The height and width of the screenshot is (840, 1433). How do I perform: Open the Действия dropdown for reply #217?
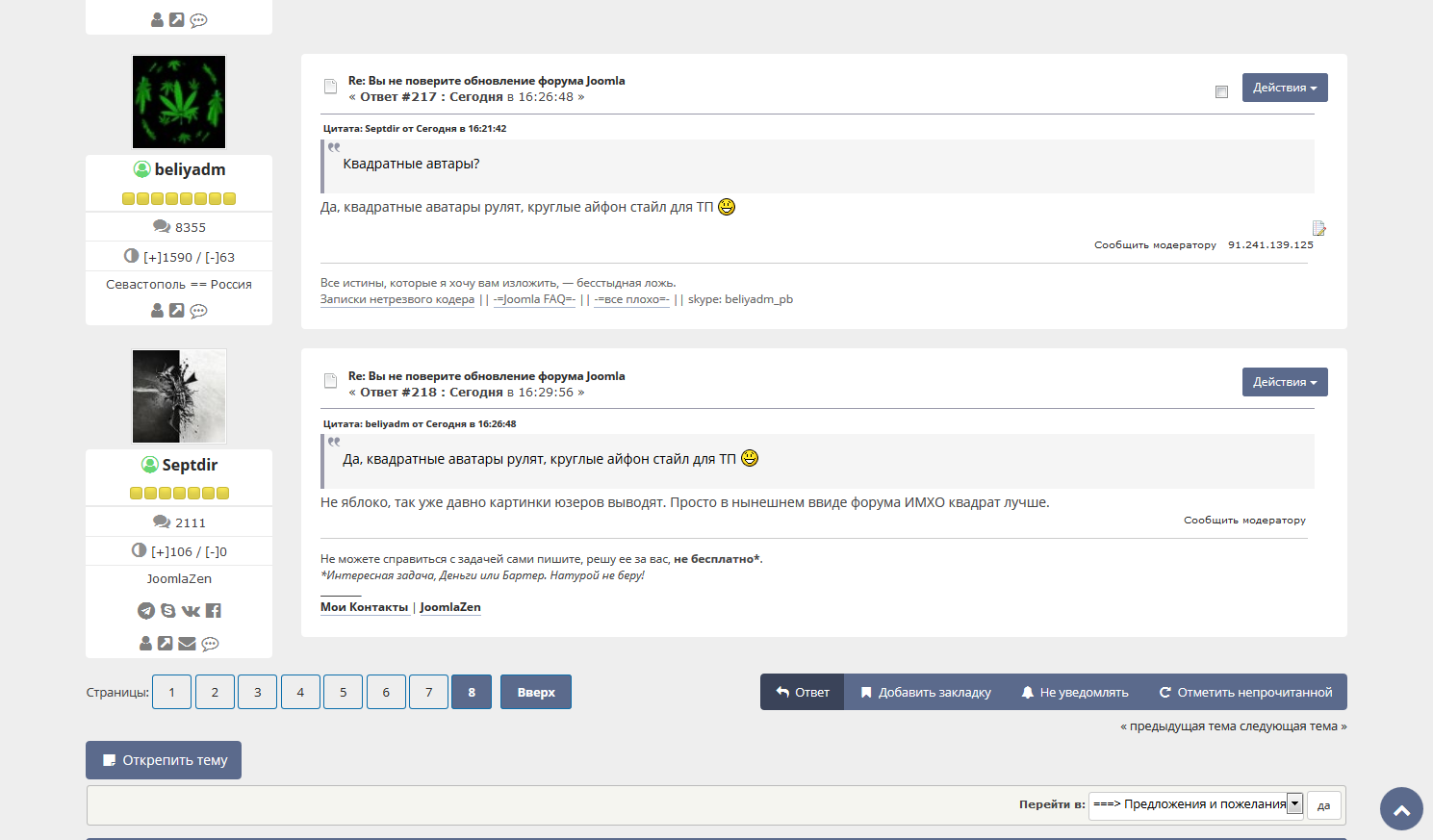tap(1285, 88)
